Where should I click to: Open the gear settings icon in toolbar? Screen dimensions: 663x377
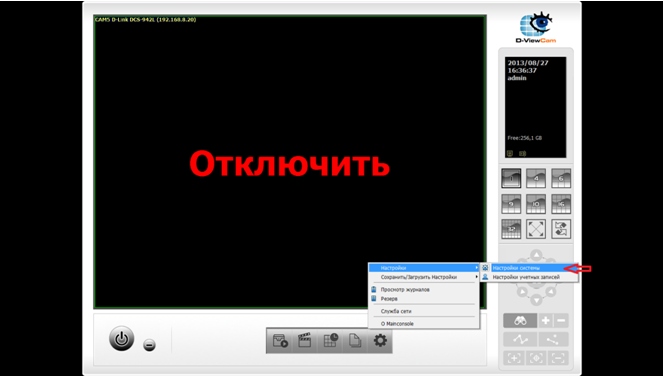tap(380, 340)
